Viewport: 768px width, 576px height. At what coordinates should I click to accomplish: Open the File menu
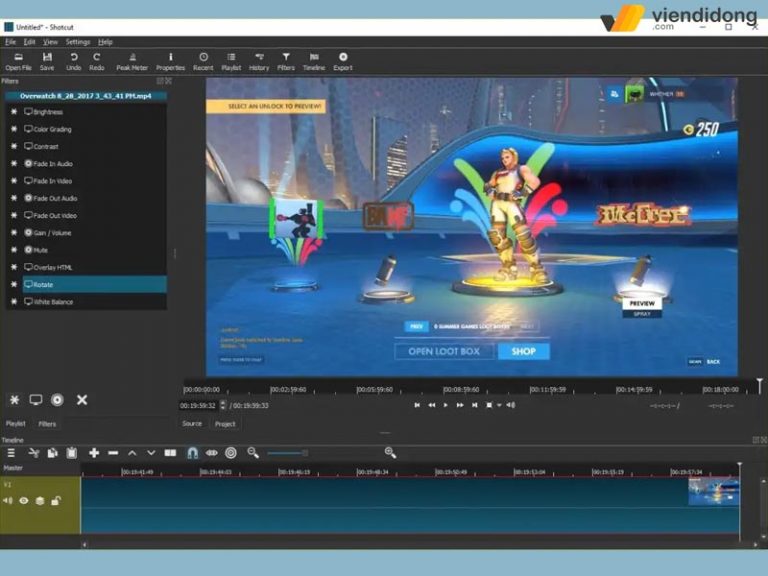pos(10,42)
